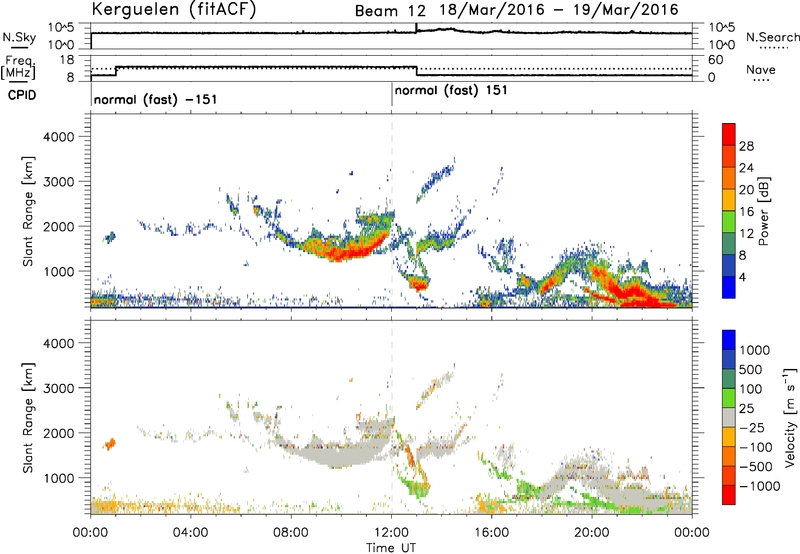Image resolution: width=800 pixels, height=554 pixels.
Task: Click the 'Power [dB]' colorbar title
Action: [x=763, y=211]
